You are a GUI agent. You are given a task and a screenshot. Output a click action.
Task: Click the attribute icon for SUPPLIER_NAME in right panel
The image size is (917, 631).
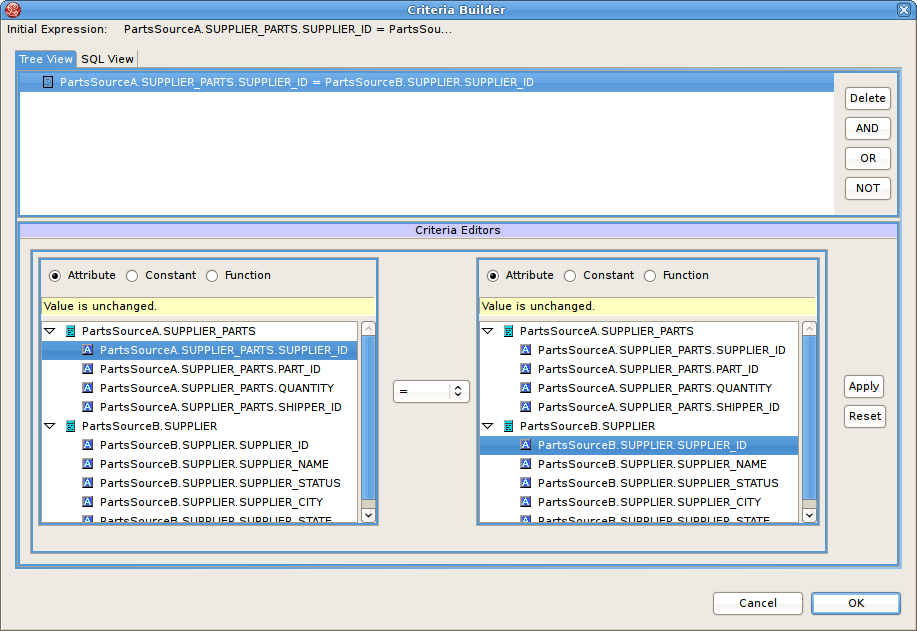pos(526,464)
